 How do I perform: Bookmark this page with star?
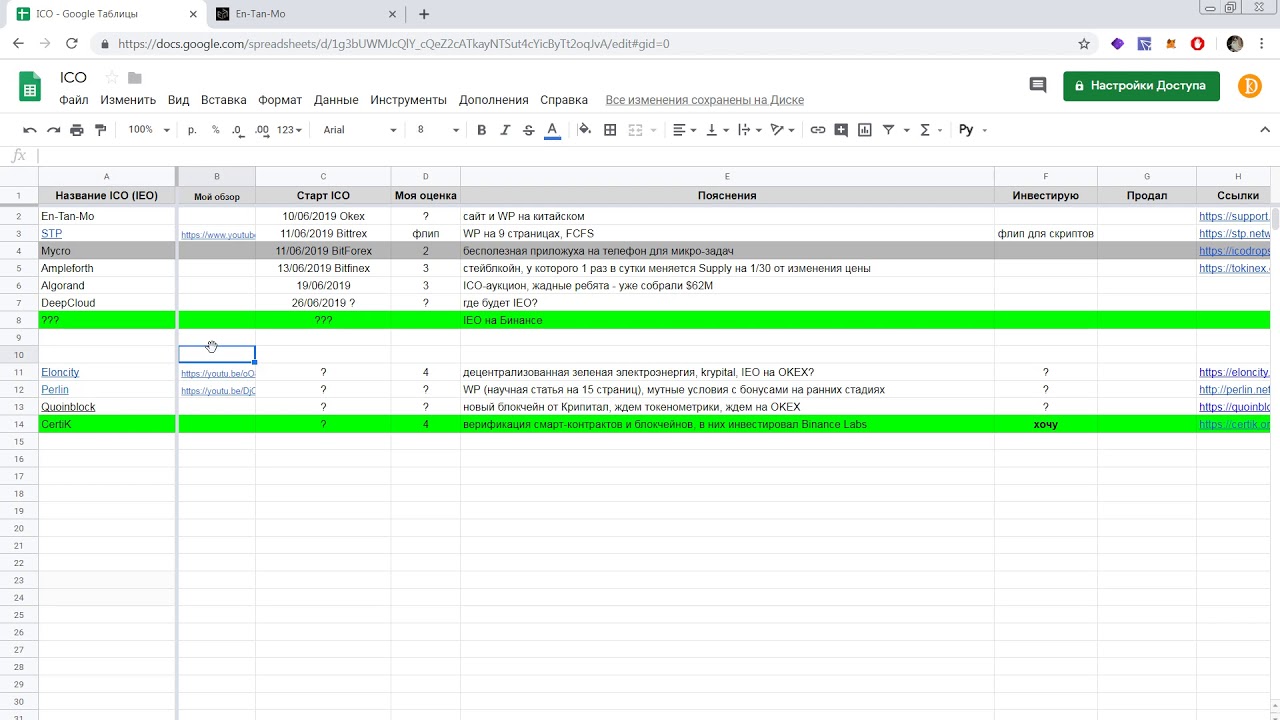[1084, 44]
